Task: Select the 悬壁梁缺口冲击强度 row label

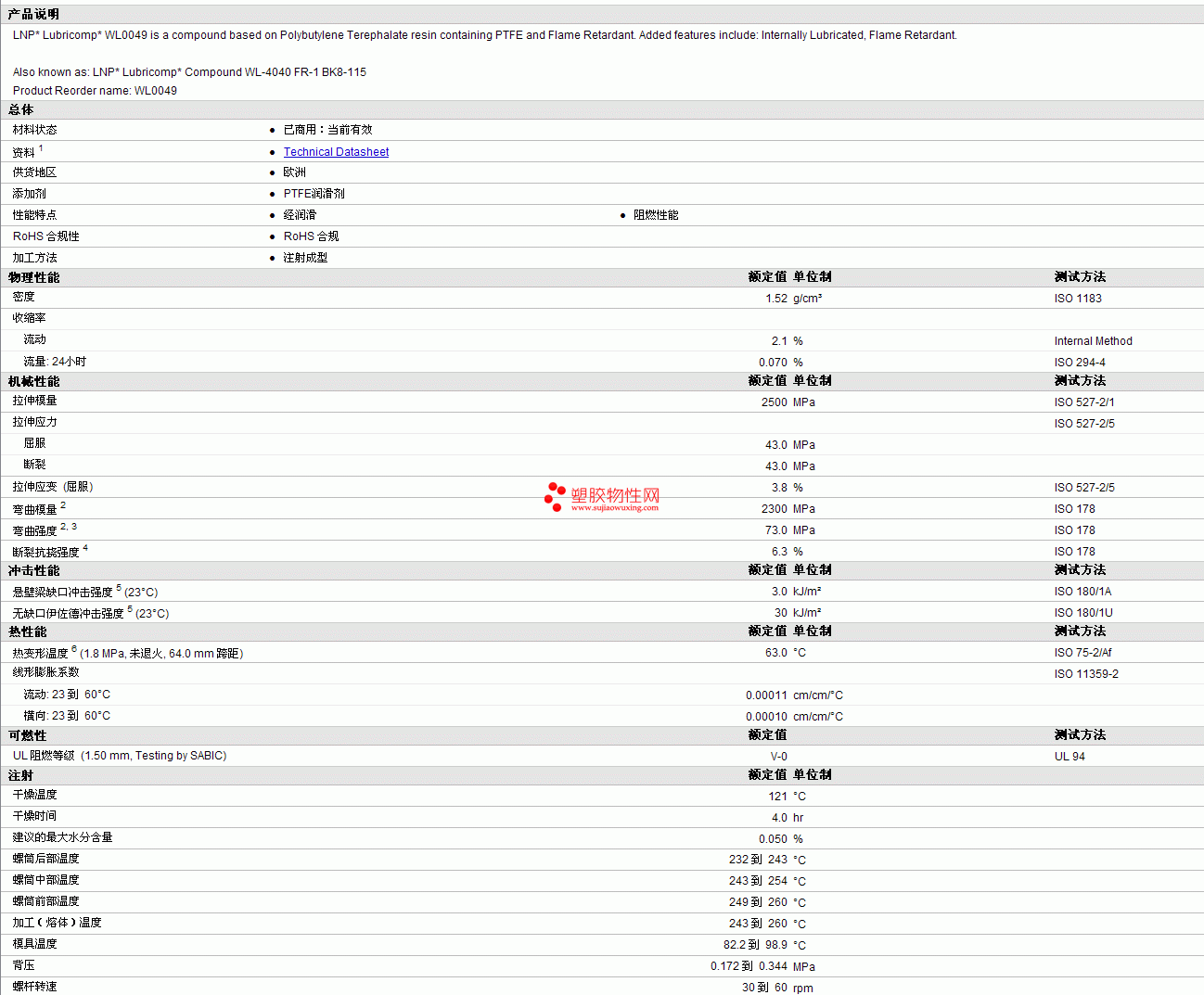Action: pyautogui.click(x=84, y=592)
